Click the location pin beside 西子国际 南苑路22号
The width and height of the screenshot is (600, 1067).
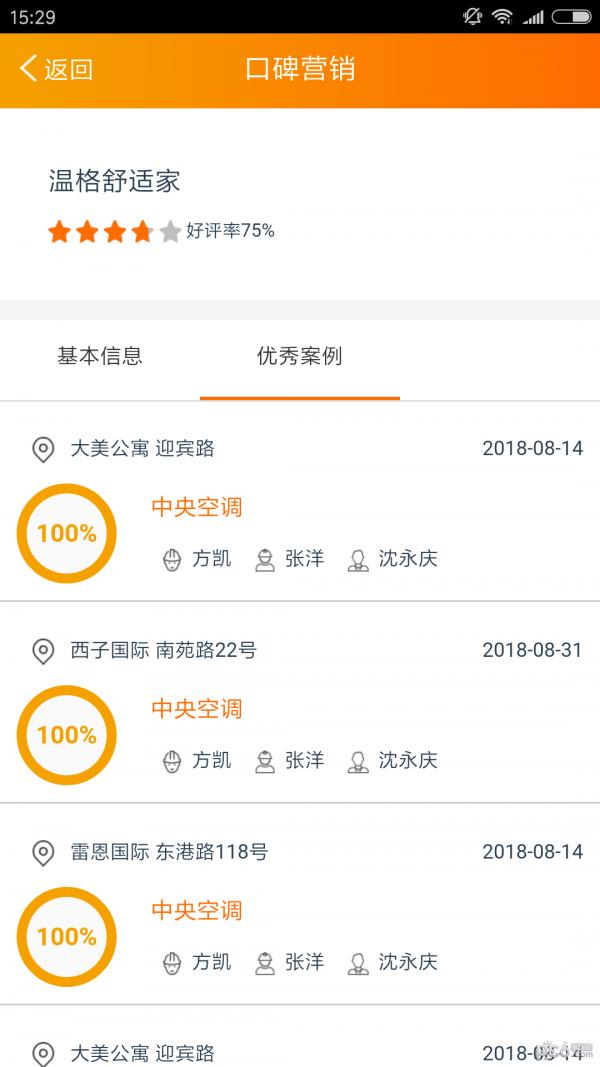[43, 651]
